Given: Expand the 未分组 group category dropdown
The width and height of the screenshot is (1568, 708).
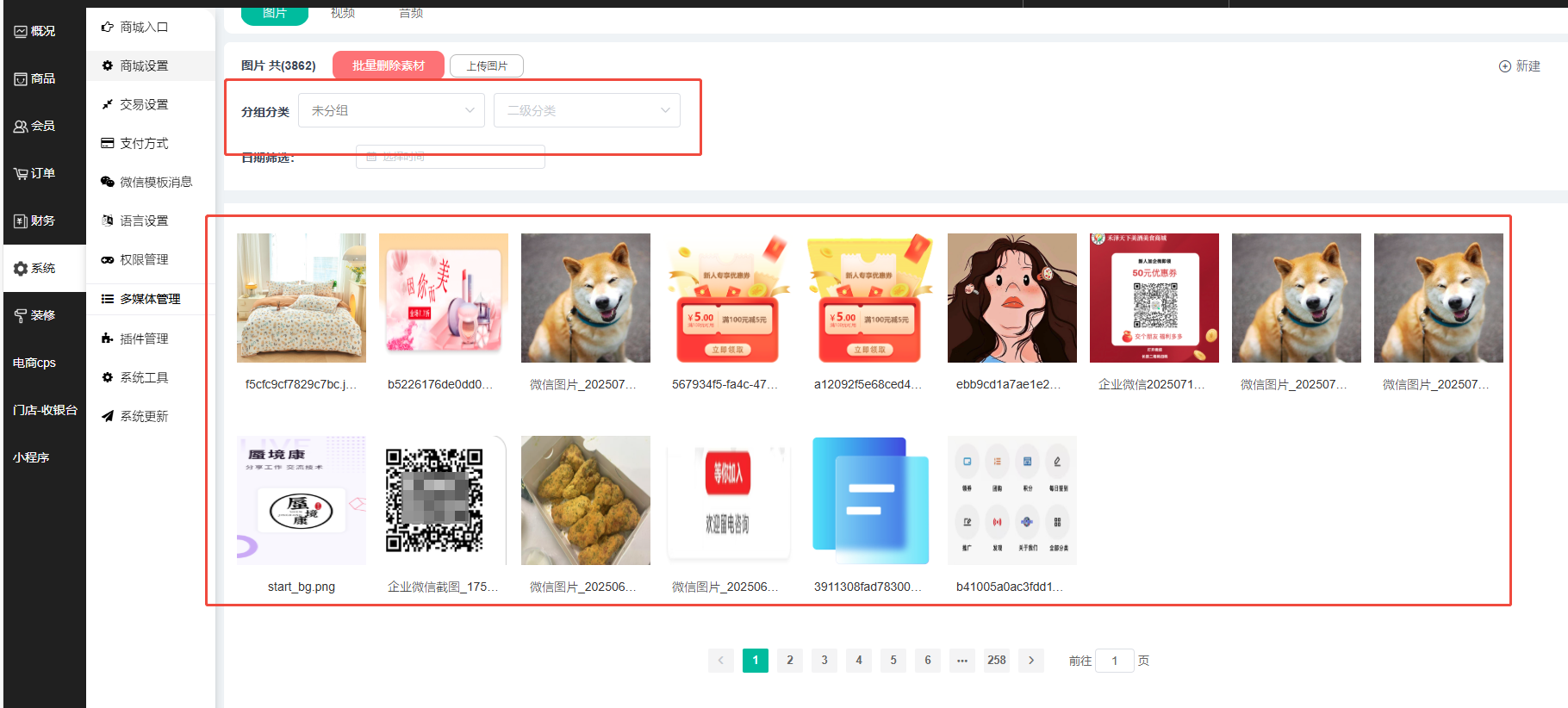Looking at the screenshot, I should click(391, 110).
